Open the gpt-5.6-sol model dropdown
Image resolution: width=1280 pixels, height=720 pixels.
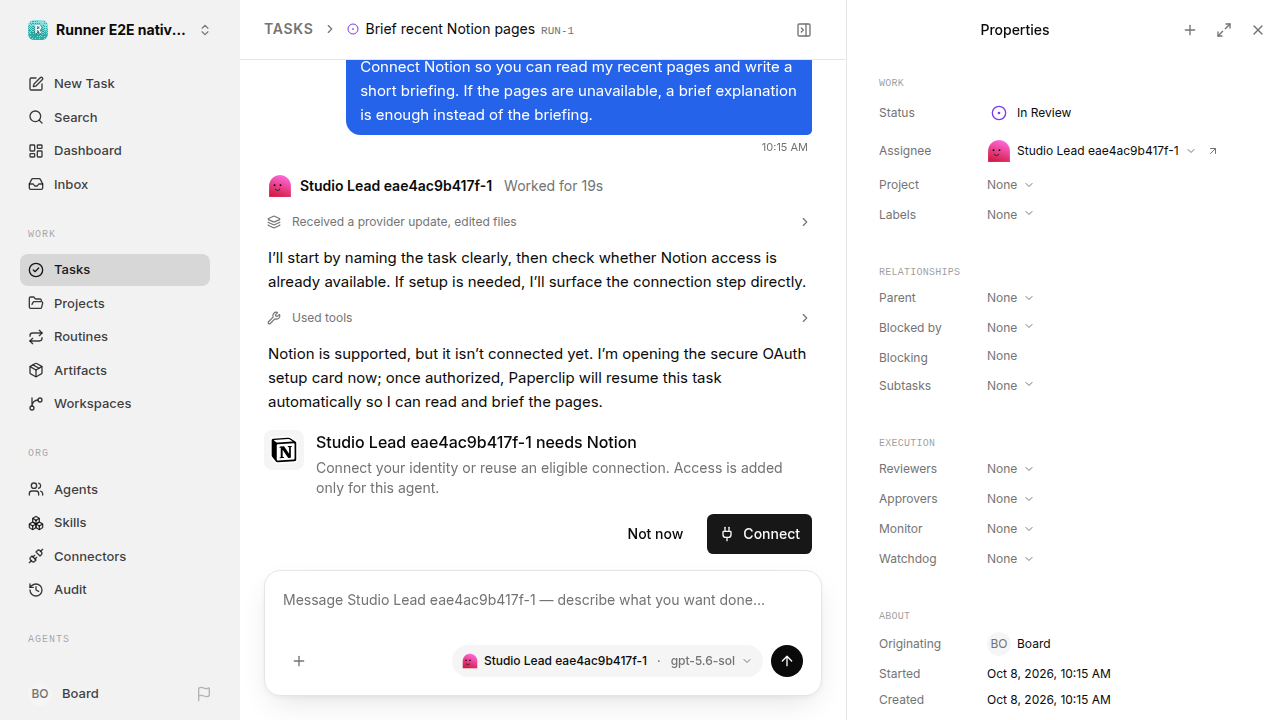(x=711, y=661)
